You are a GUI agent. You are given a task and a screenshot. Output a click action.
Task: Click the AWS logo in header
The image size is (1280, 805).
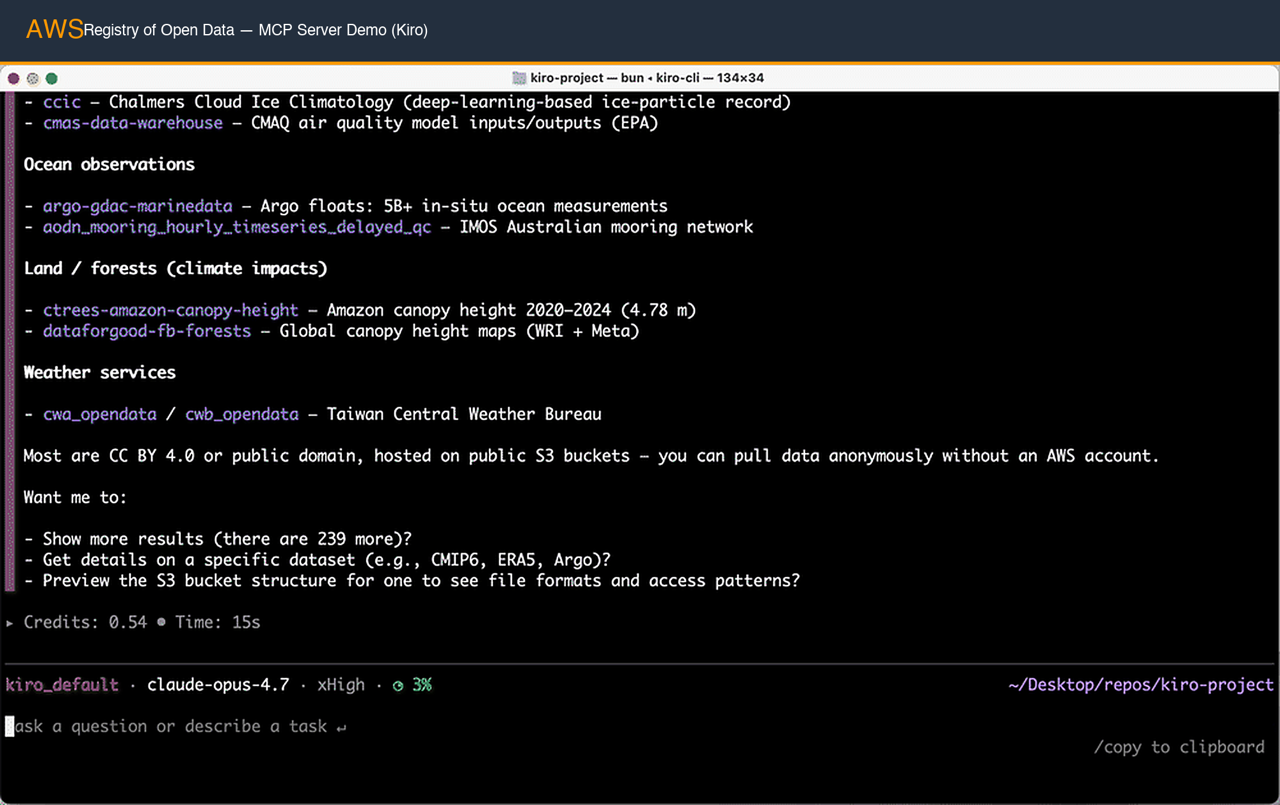[x=54, y=29]
